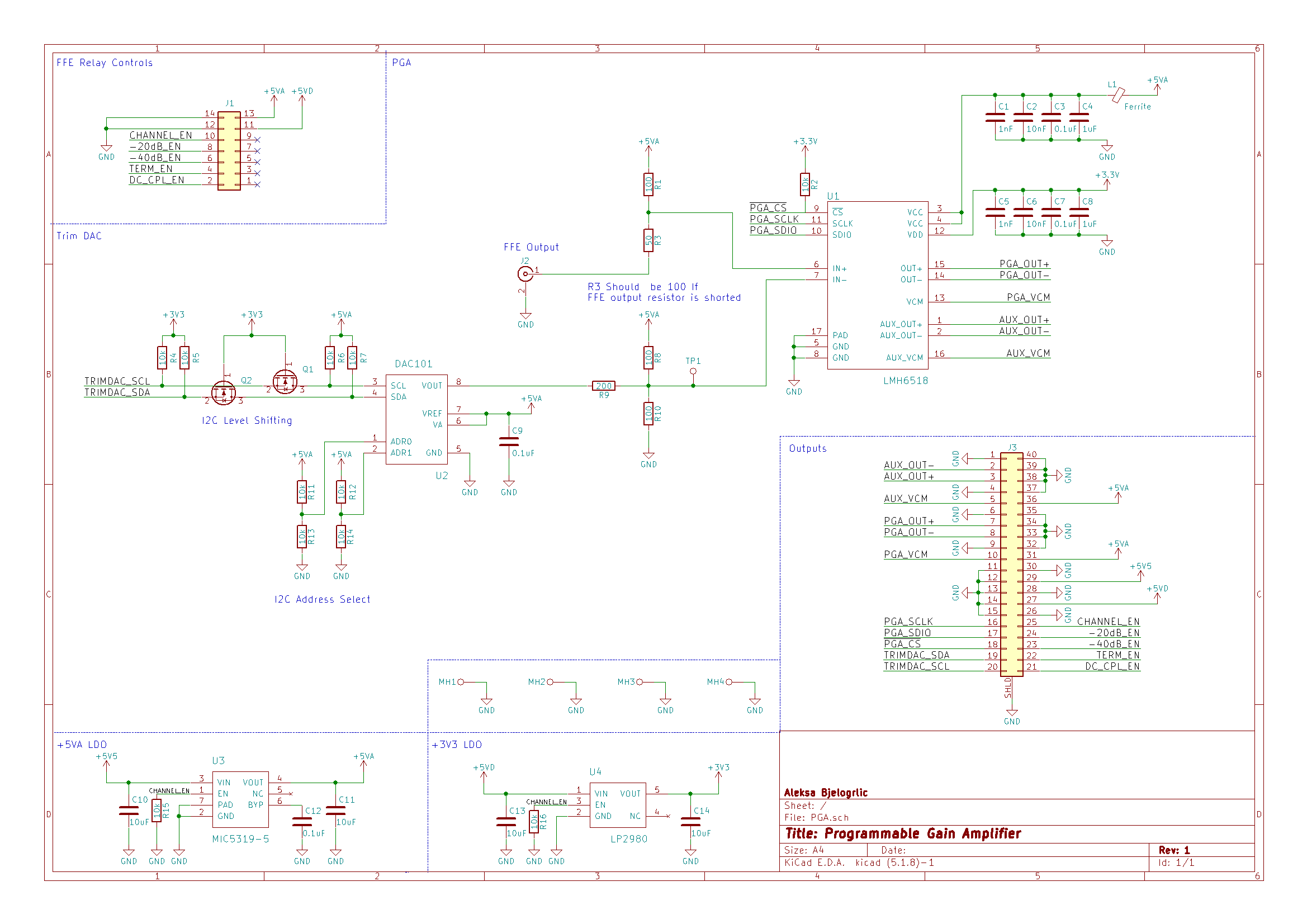Select mounting hole MH4
The width and height of the screenshot is (1307, 924).
tap(728, 681)
